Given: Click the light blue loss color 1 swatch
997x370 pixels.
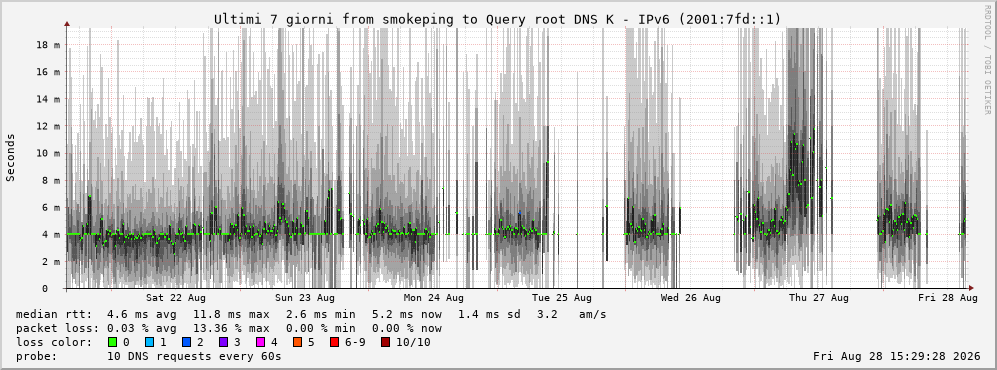Looking at the screenshot, I should [x=149, y=343].
